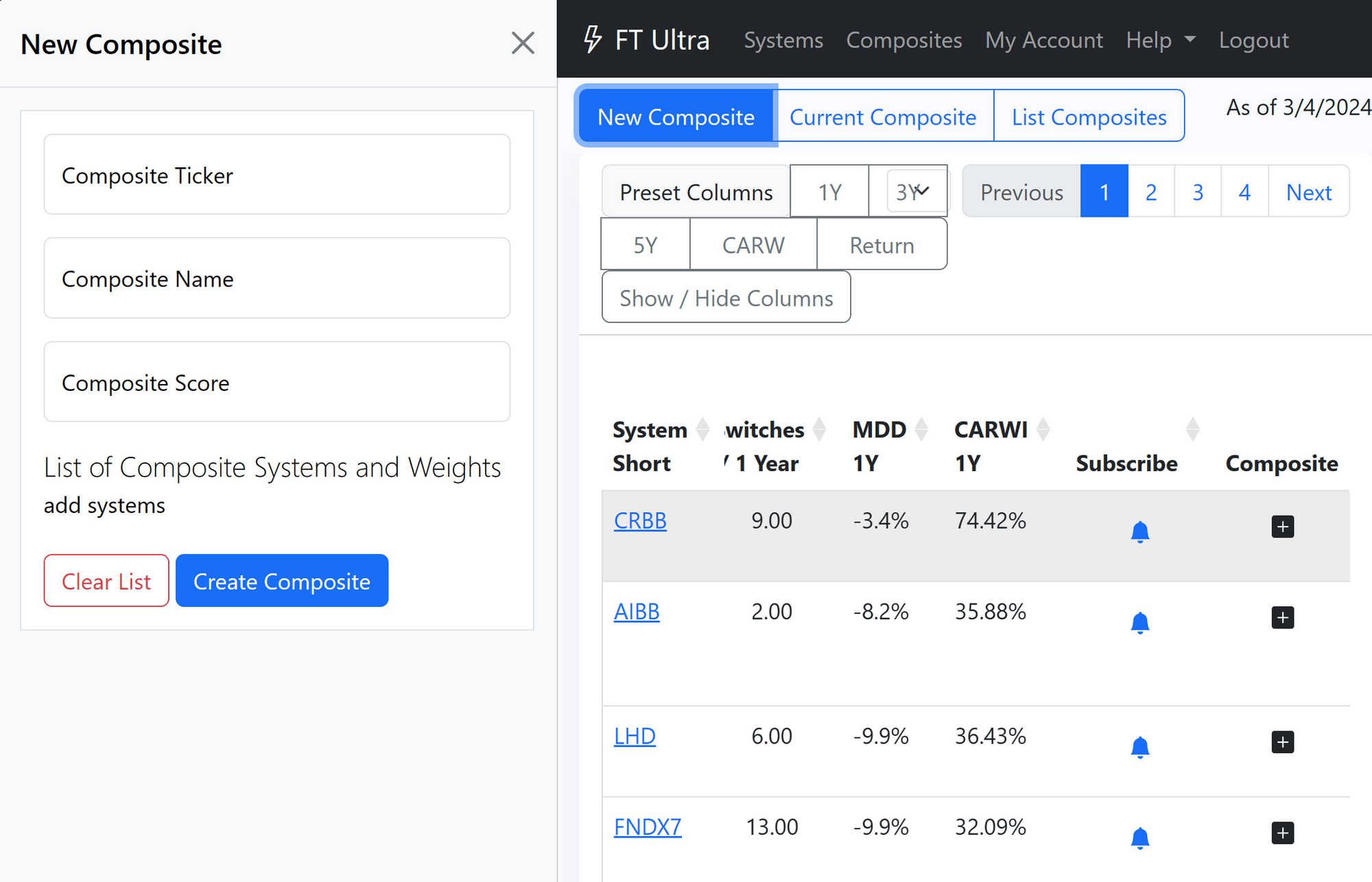This screenshot has height=882, width=1372.
Task: Go to page 3
Action: point(1198,191)
